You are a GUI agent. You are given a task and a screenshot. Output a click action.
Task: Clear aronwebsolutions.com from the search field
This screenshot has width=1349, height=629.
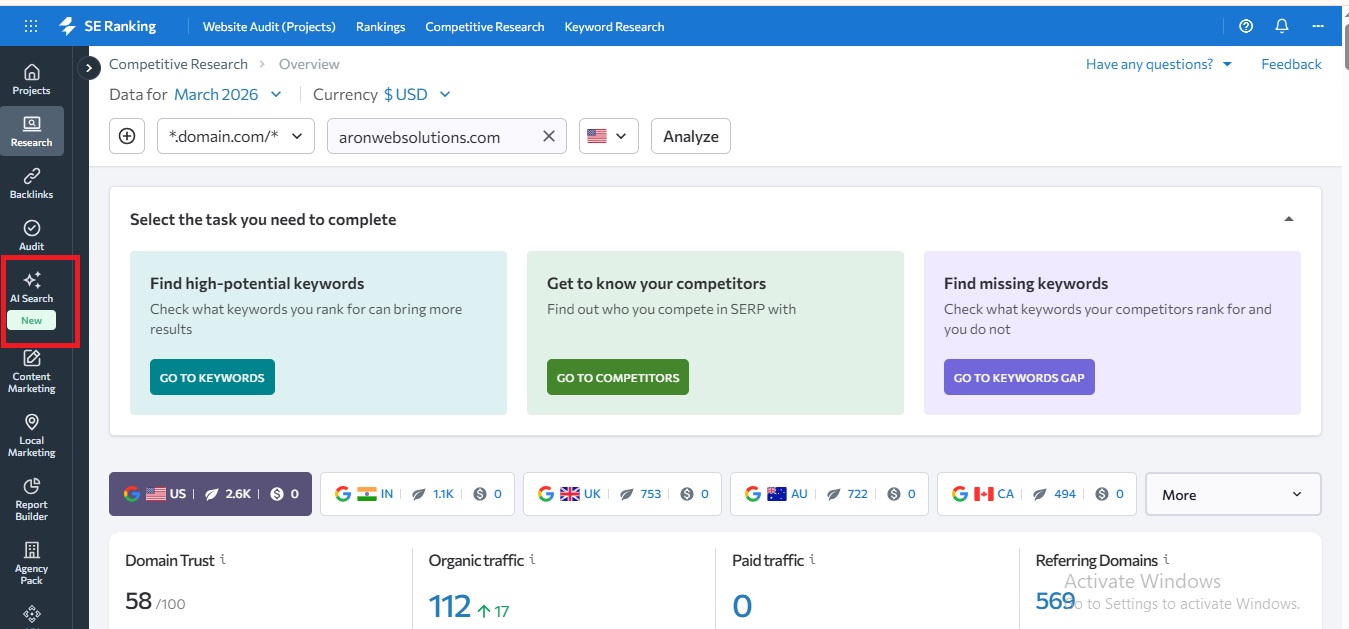coord(548,136)
